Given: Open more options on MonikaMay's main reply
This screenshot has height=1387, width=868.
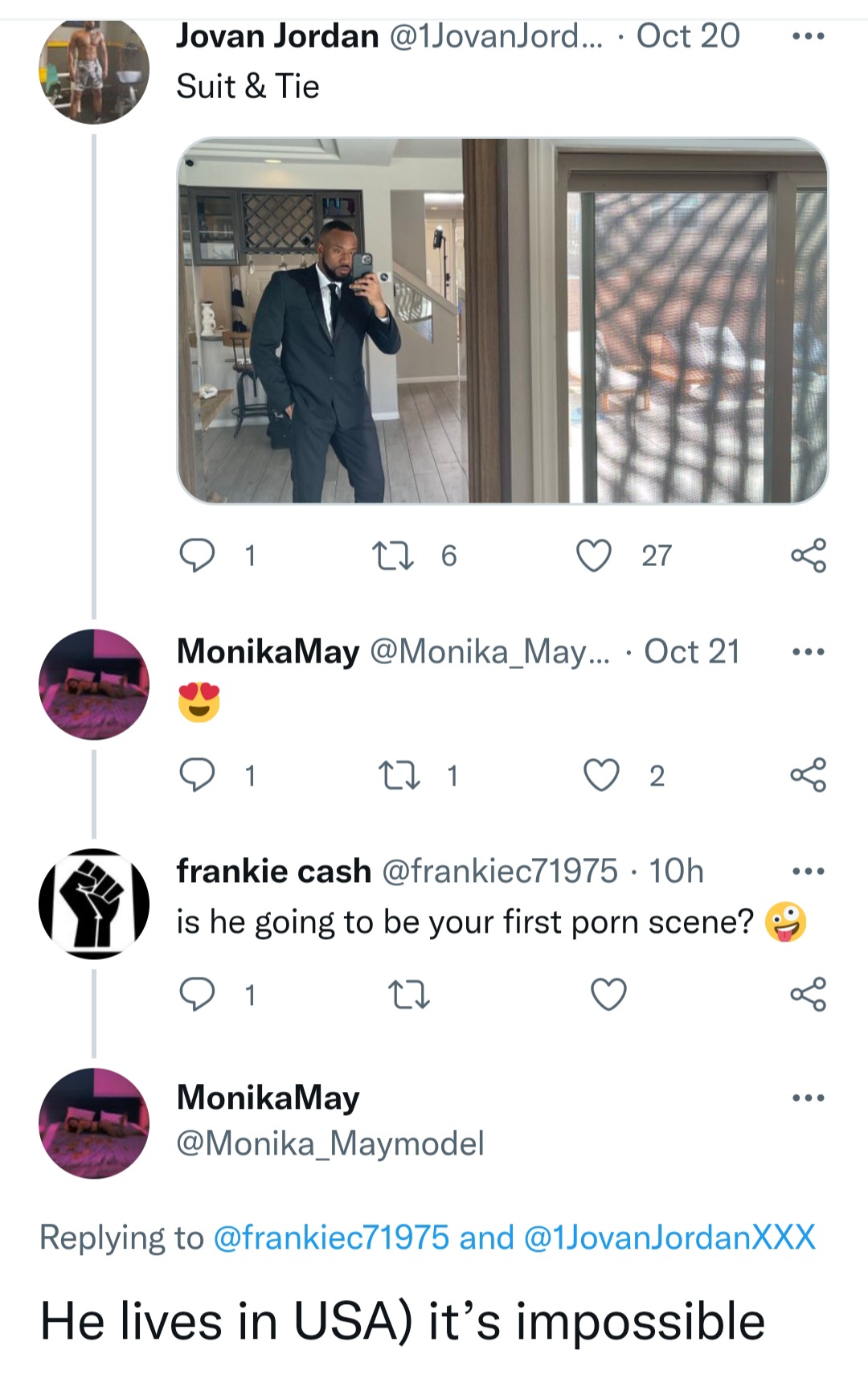Looking at the screenshot, I should coord(808,1098).
